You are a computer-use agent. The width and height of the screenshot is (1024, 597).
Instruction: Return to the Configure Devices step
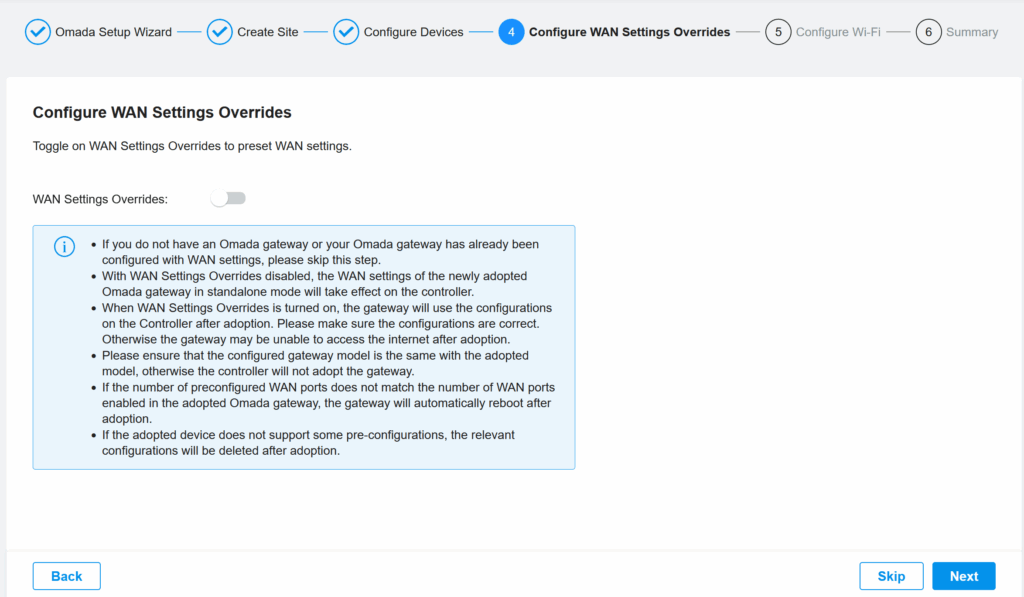pyautogui.click(x=413, y=32)
